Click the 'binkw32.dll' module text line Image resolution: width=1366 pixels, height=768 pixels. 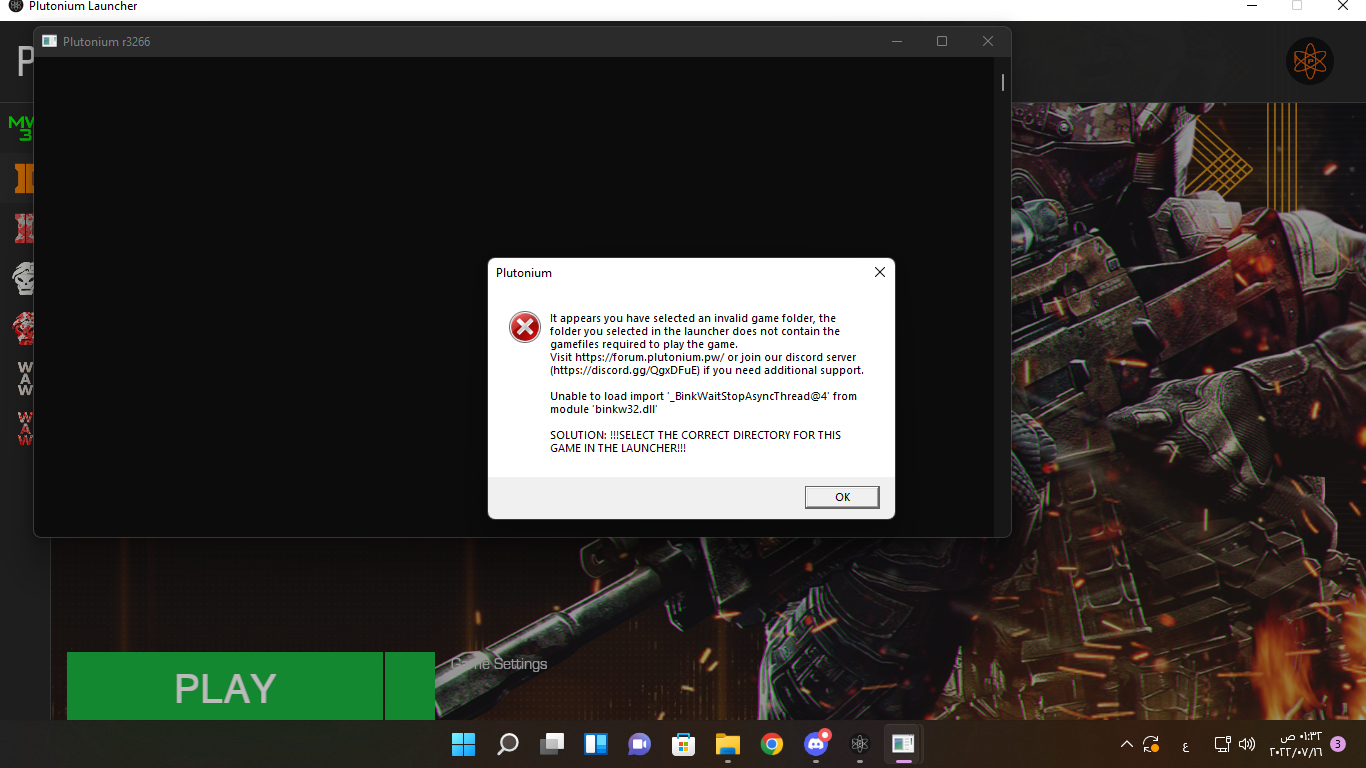point(603,409)
